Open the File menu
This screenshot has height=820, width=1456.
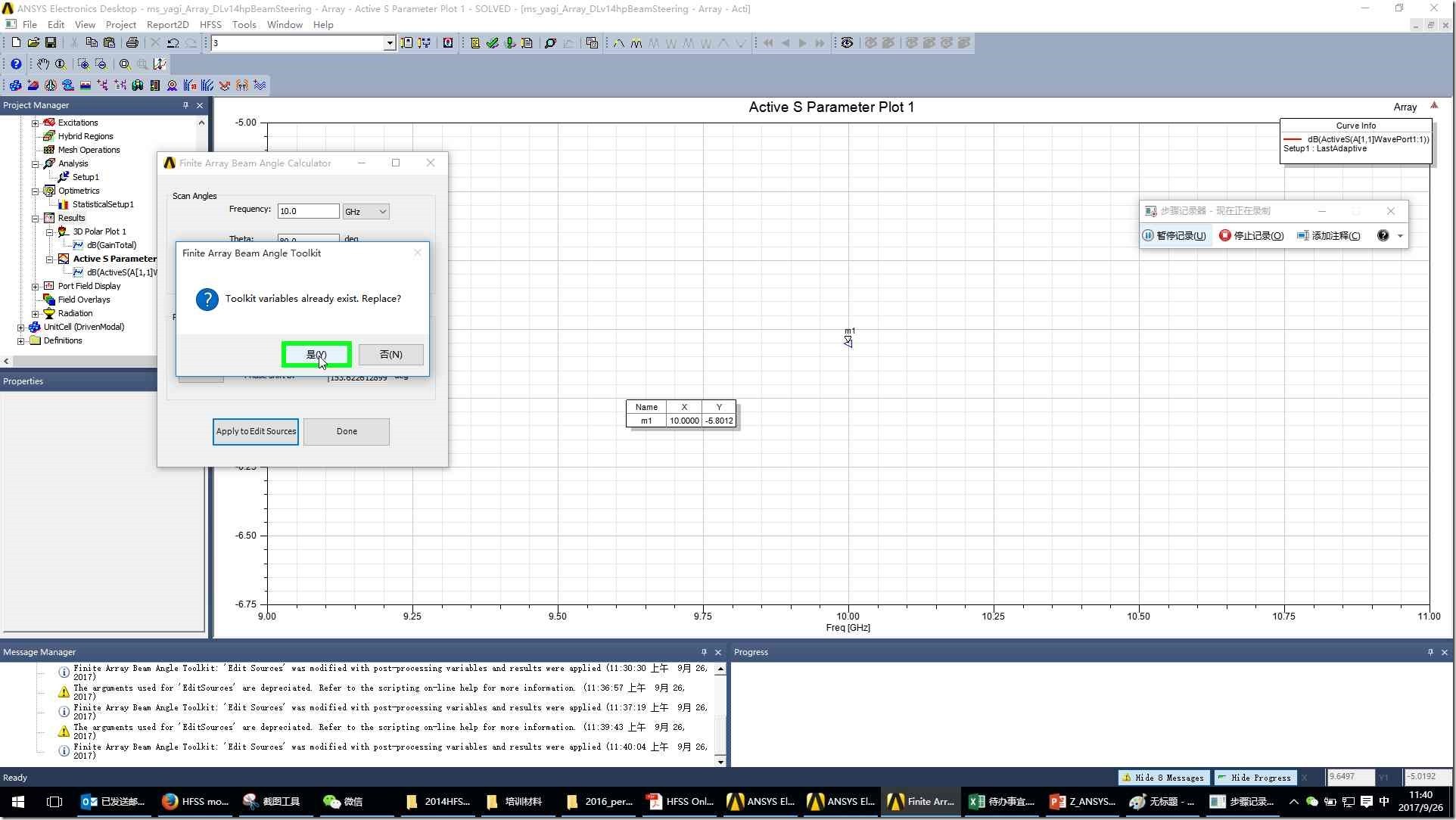point(30,24)
